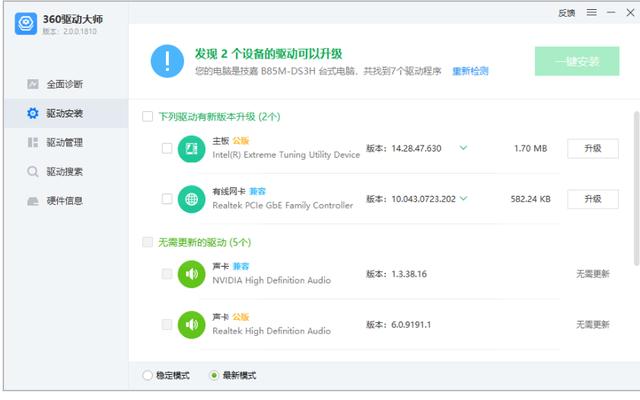Open the 驱动搜索 tab
The width and height of the screenshot is (640, 400).
[x=67, y=171]
